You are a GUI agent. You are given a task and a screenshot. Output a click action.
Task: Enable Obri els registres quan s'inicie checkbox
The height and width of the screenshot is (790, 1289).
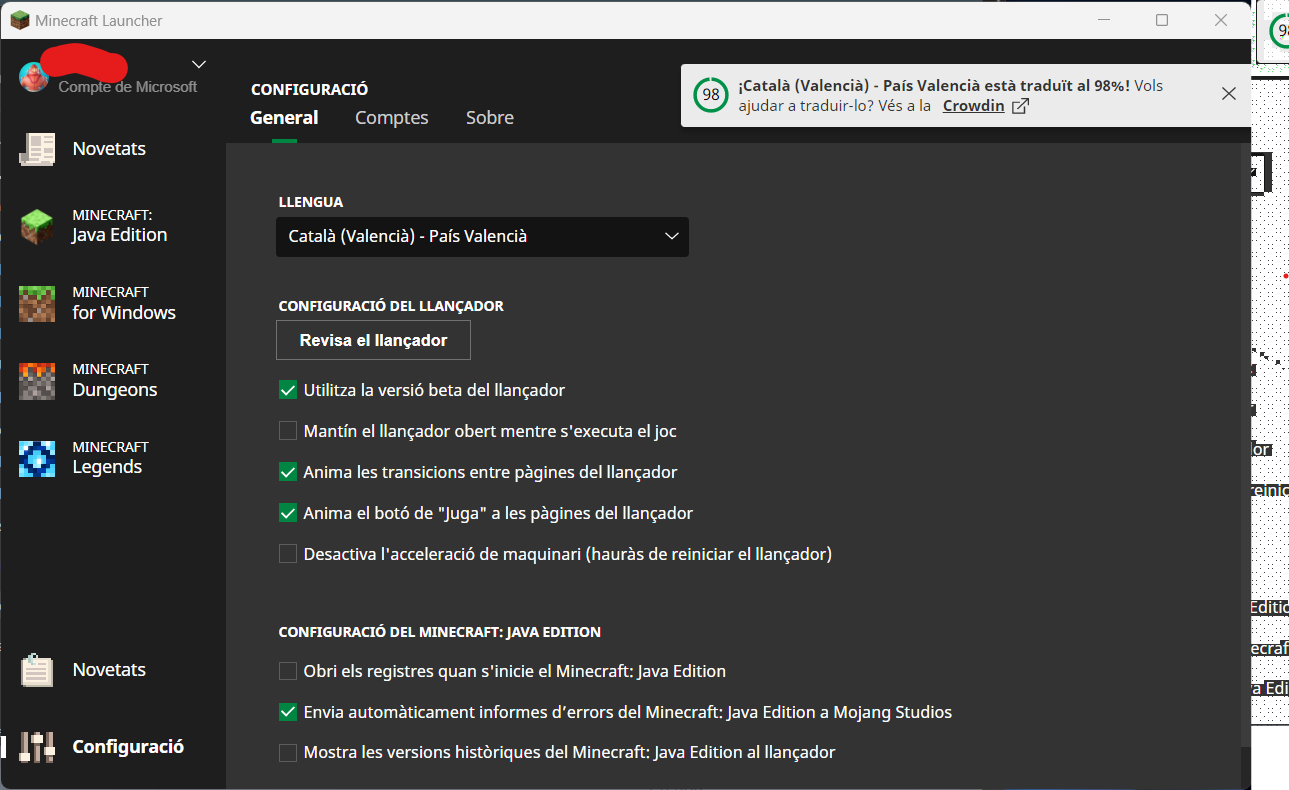[288, 671]
